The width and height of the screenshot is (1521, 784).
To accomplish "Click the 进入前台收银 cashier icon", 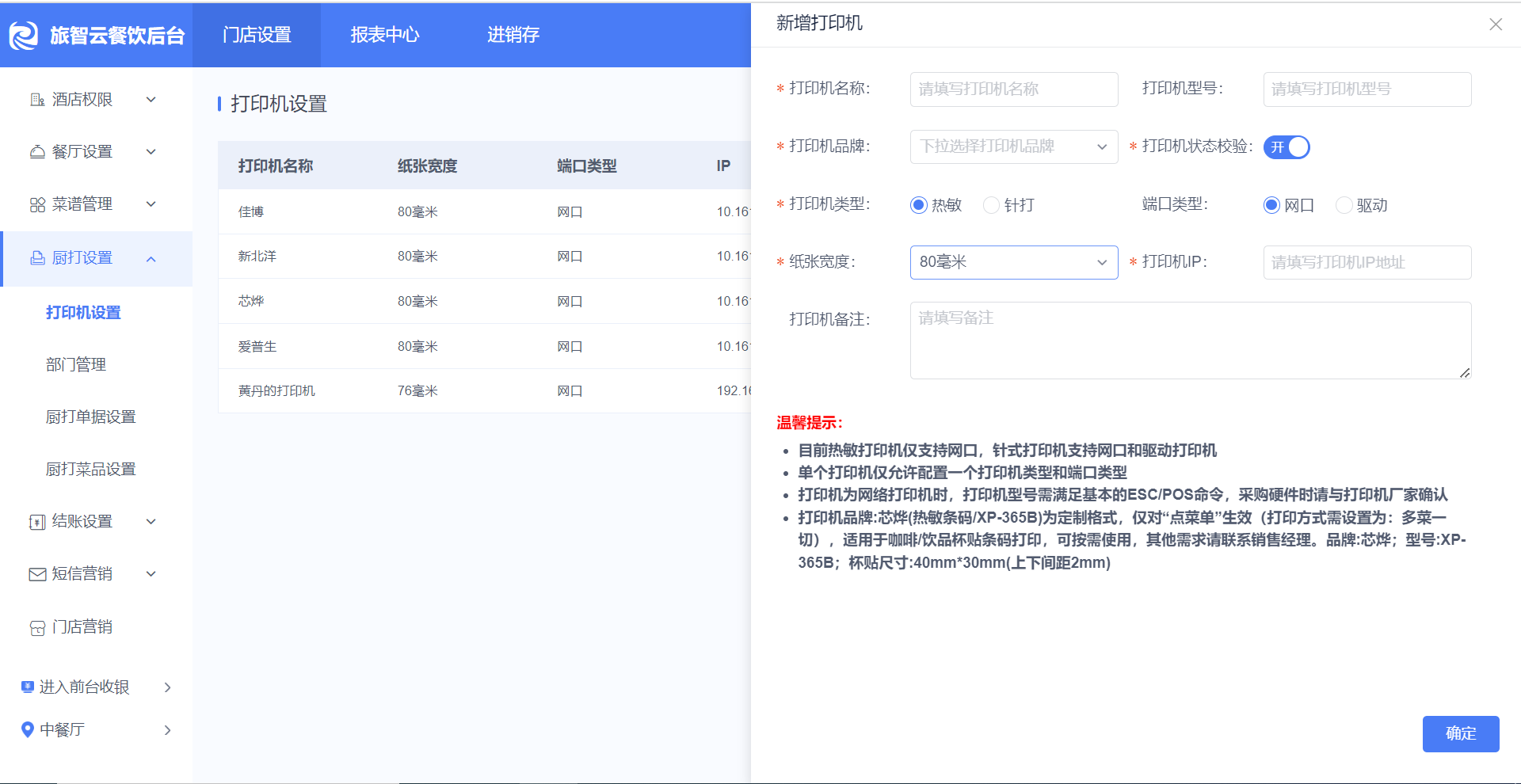I will tap(28, 687).
